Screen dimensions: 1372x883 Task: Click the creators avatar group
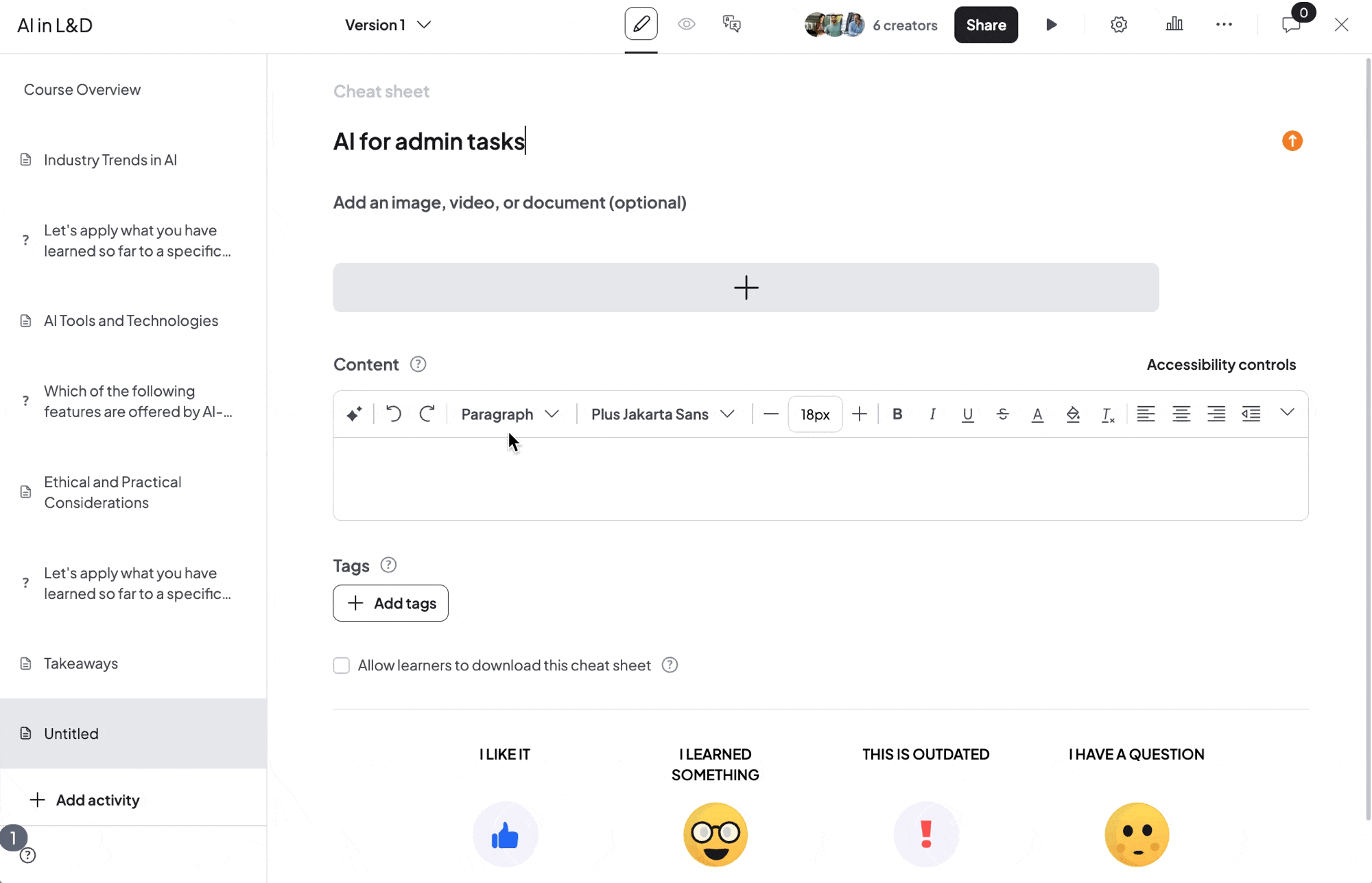834,25
